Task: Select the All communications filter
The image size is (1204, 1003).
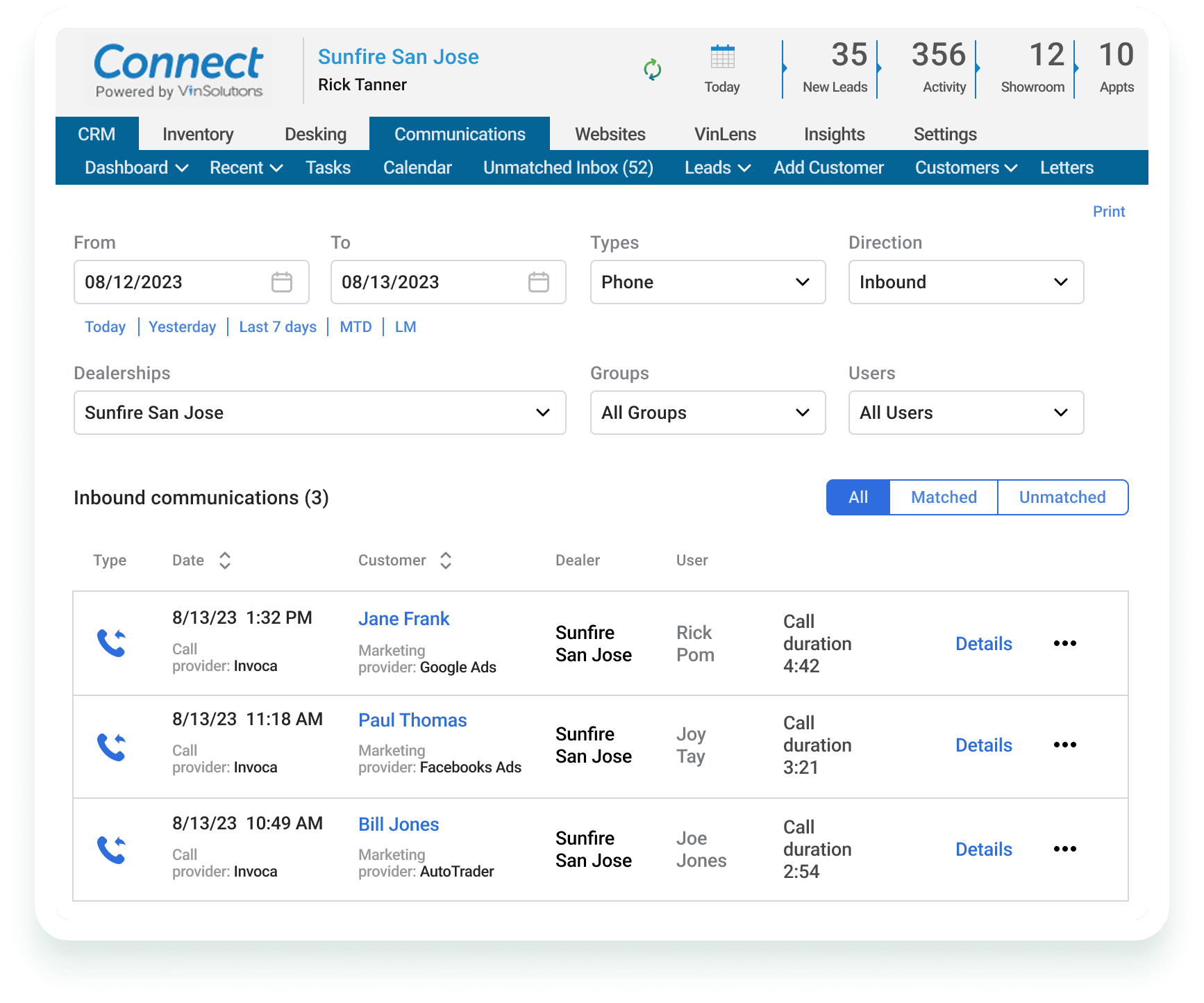Action: (858, 497)
